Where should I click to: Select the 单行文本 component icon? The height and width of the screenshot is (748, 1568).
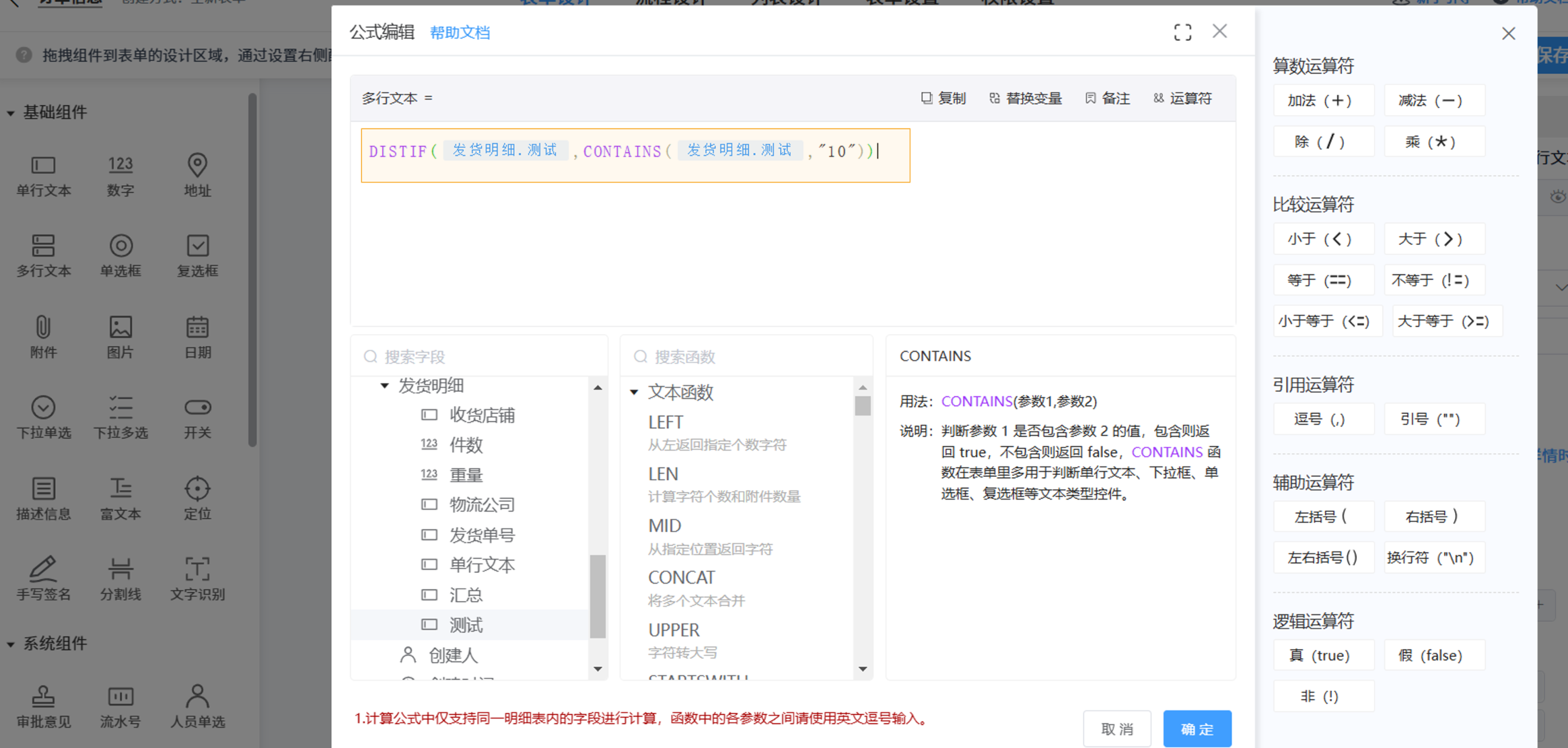coord(43,176)
